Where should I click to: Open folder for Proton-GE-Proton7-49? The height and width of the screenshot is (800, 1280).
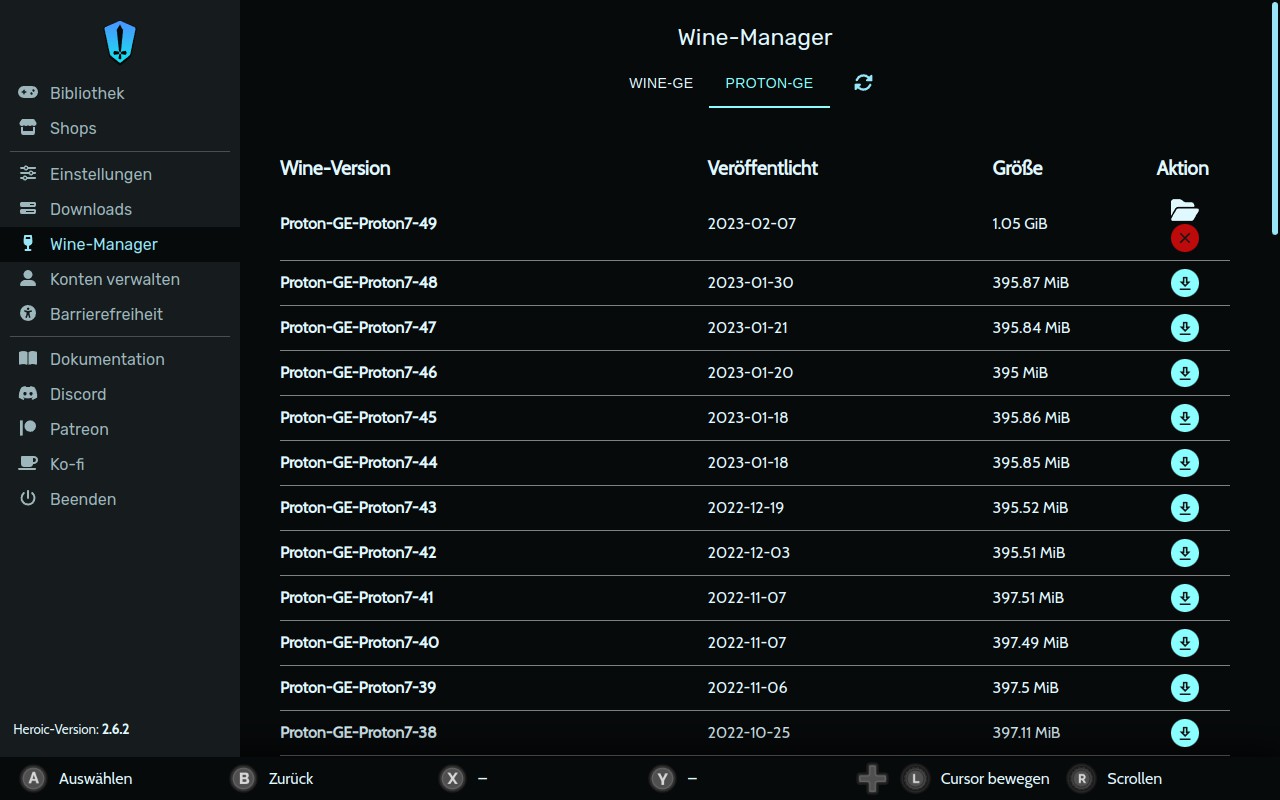(1184, 210)
